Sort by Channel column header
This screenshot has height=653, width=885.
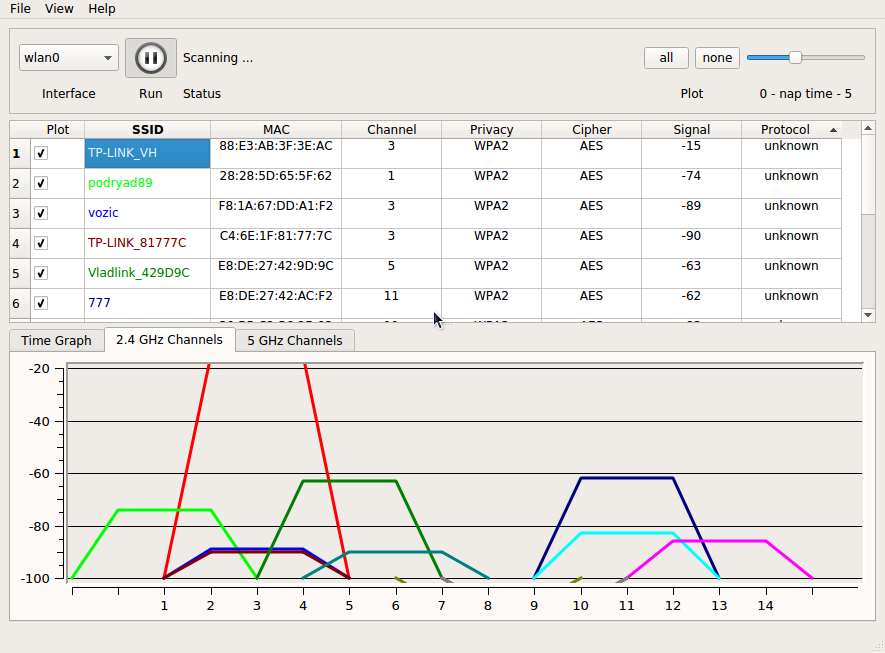coord(391,130)
